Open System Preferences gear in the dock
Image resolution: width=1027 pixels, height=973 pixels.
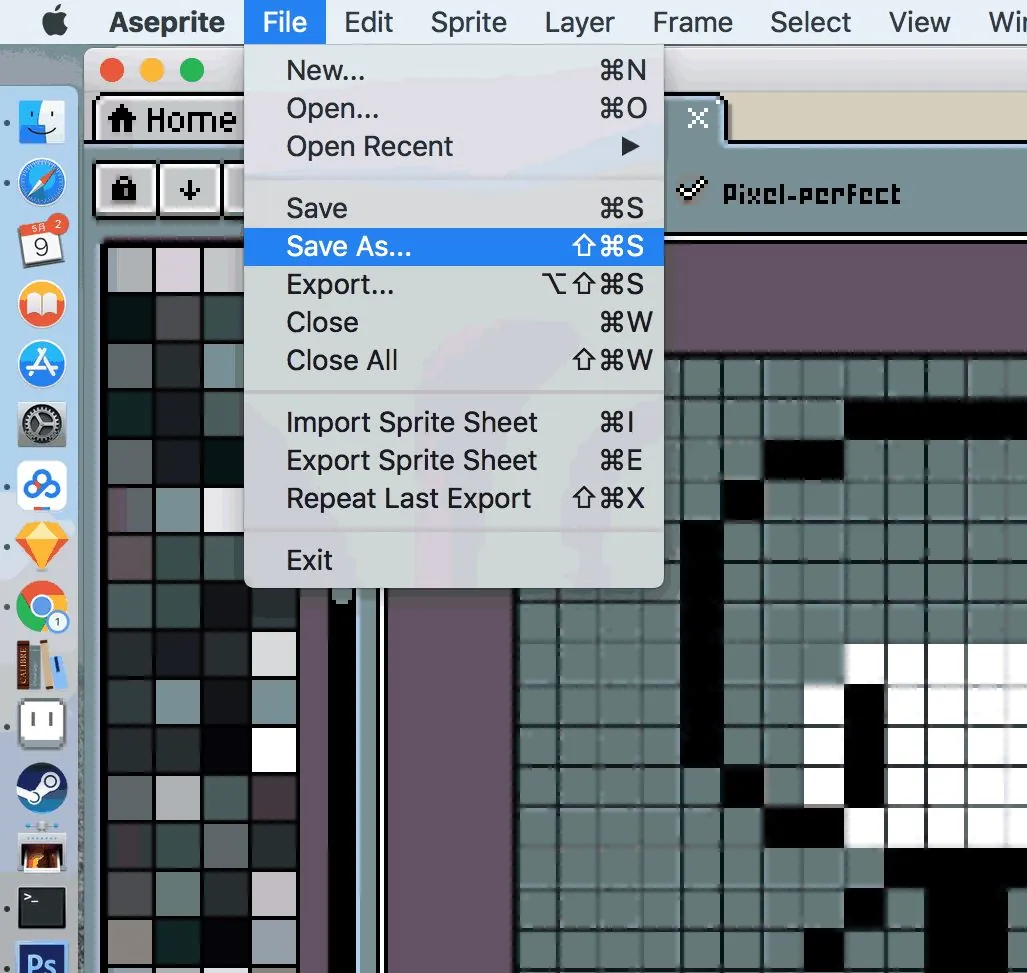click(41, 424)
